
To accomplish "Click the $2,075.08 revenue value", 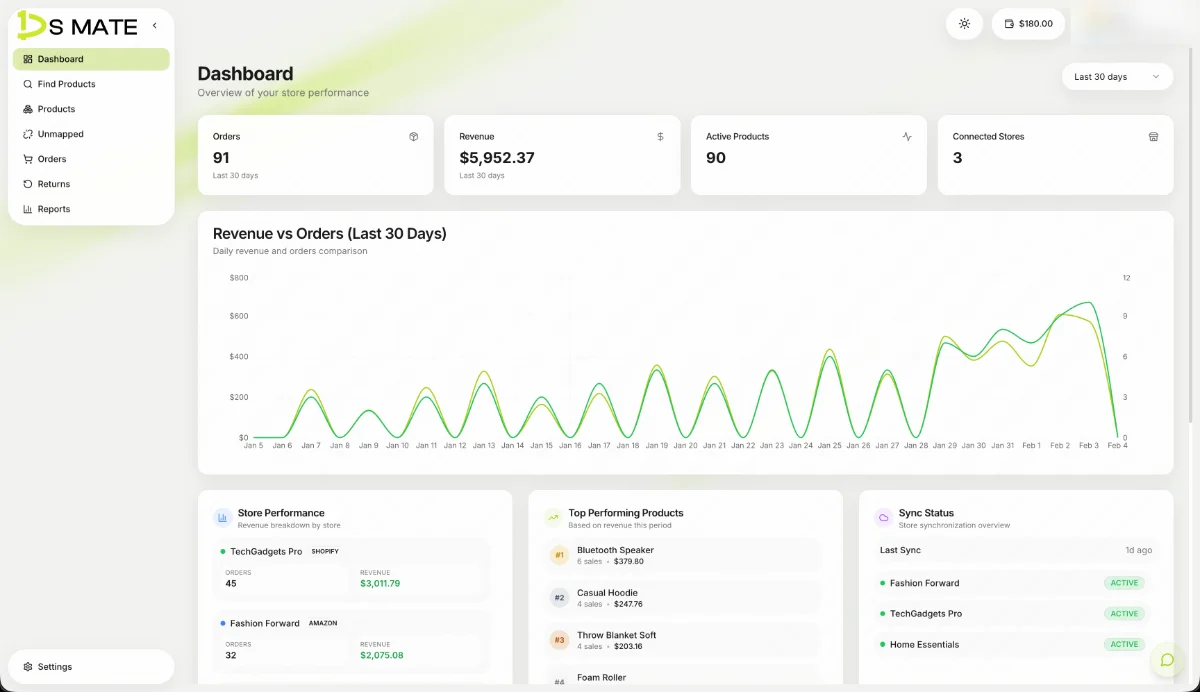I will click(382, 656).
